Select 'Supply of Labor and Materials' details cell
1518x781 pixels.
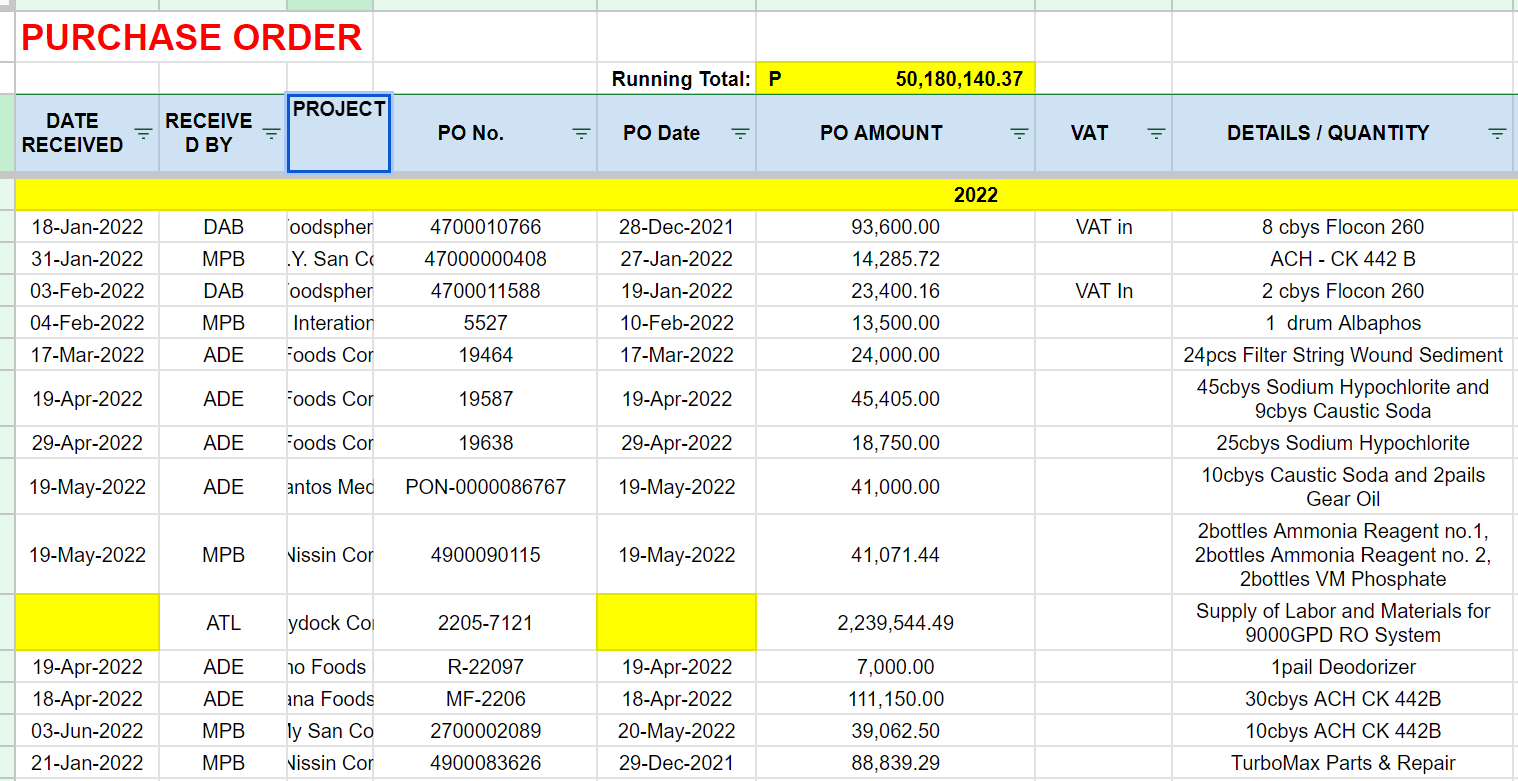pyautogui.click(x=1343, y=623)
